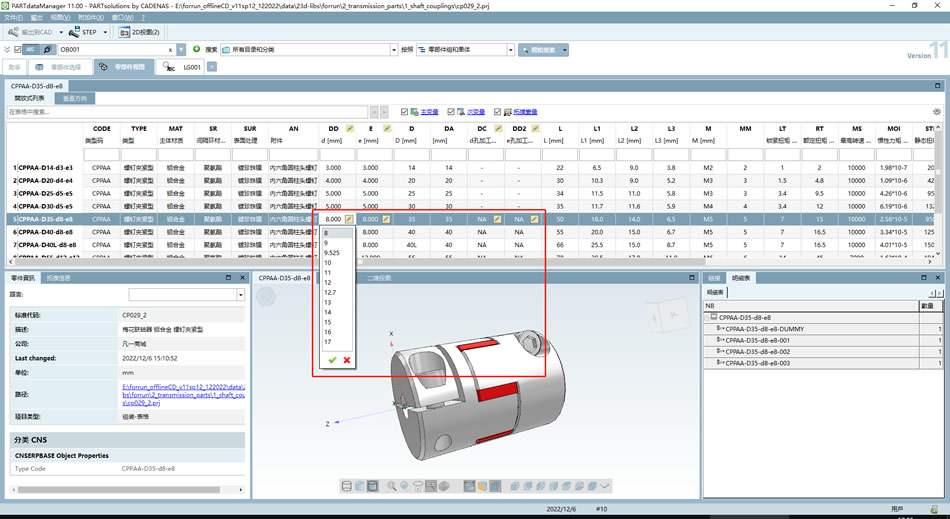950x519 pixels.
Task: Click the pencil icon in DC column header
Action: [x=498, y=128]
